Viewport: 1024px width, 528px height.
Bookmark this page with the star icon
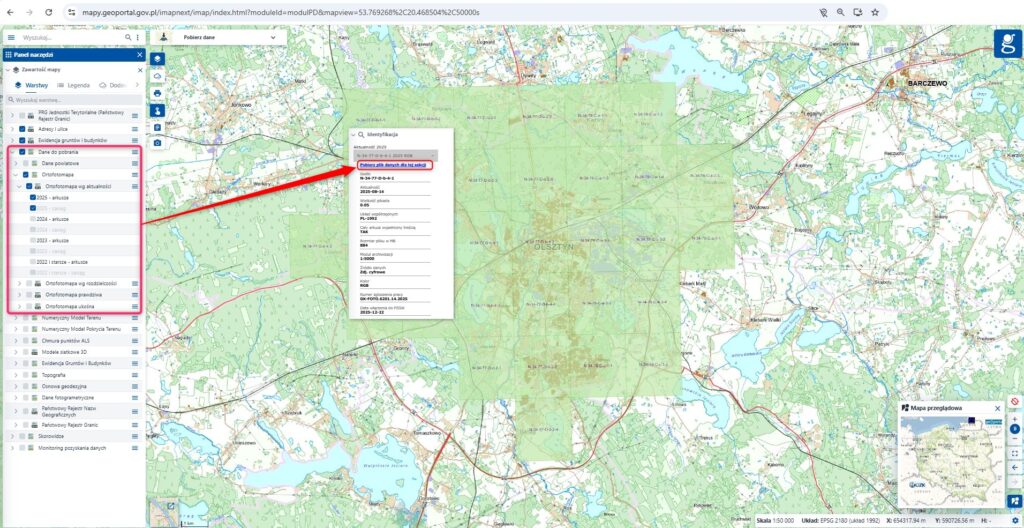(x=875, y=12)
